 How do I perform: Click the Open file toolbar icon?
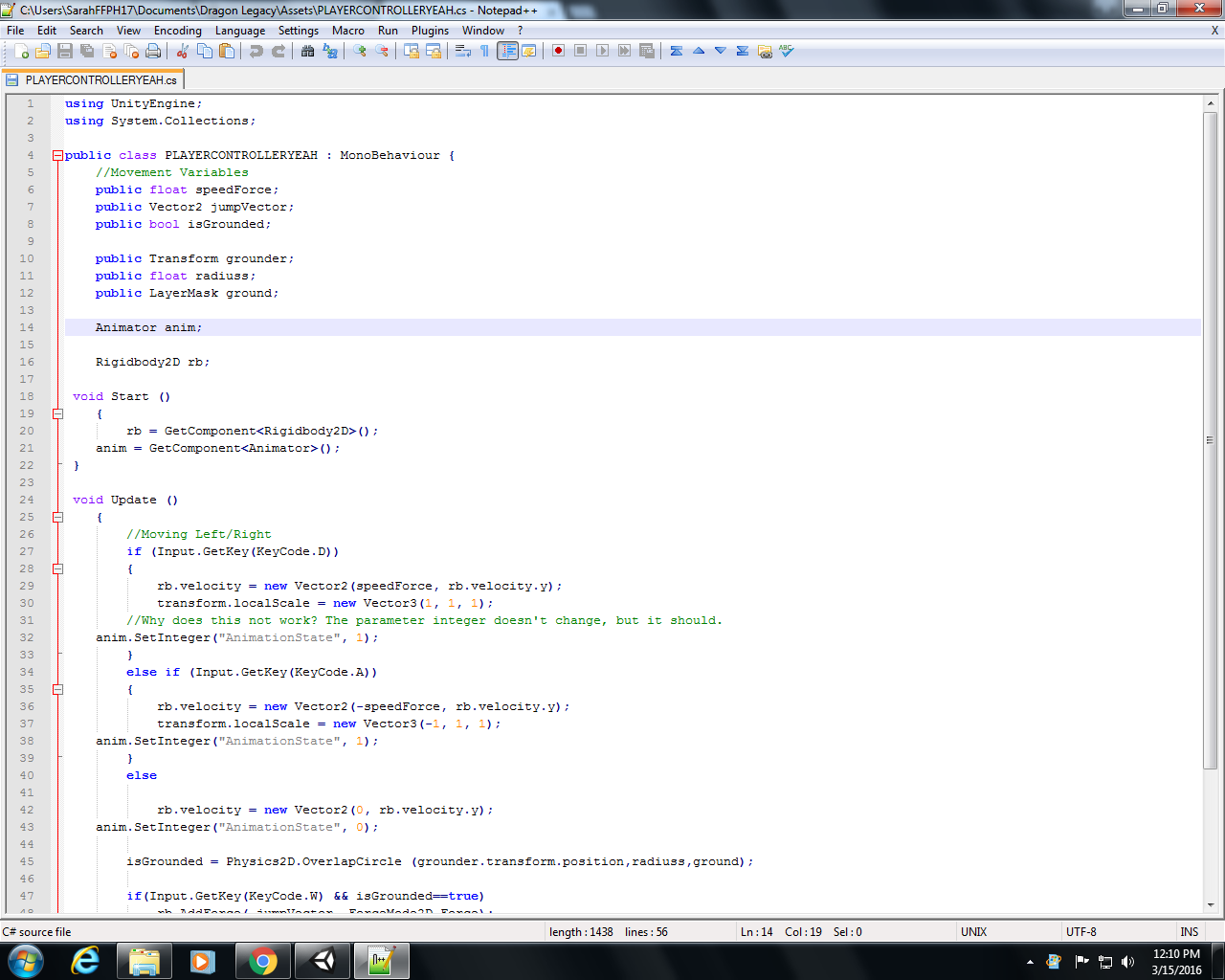point(43,51)
